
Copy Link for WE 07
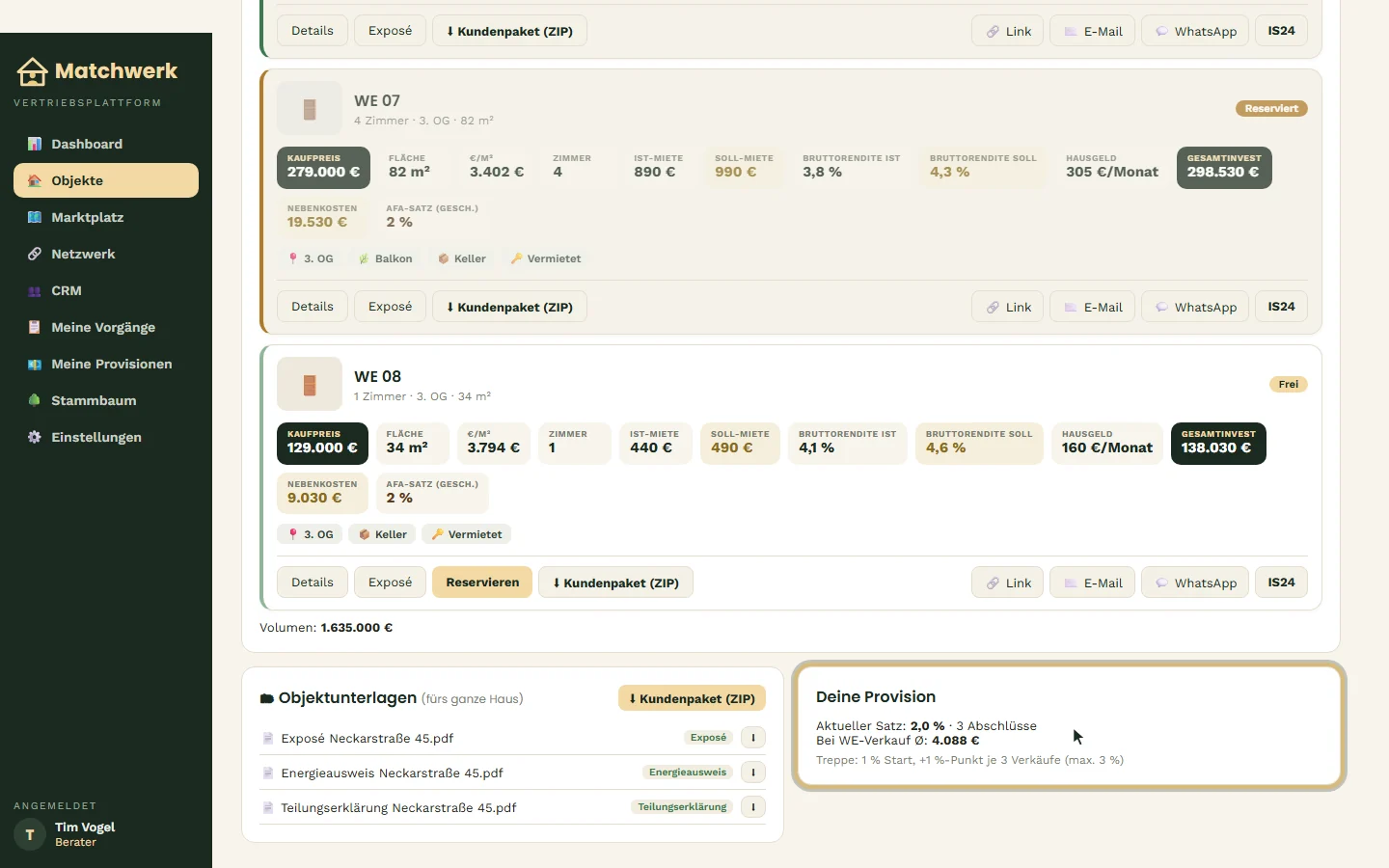pos(1007,307)
